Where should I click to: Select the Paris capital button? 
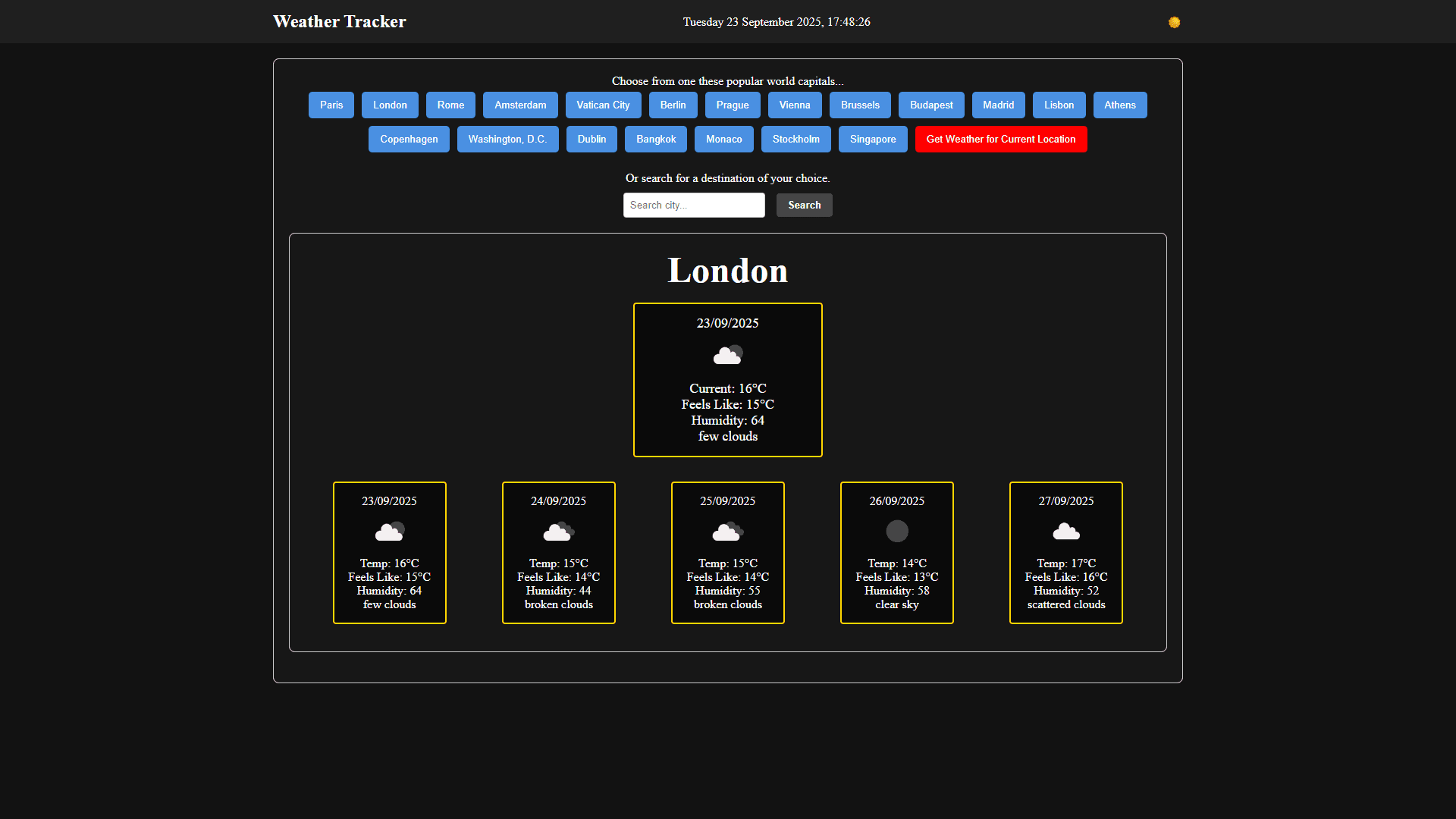331,105
